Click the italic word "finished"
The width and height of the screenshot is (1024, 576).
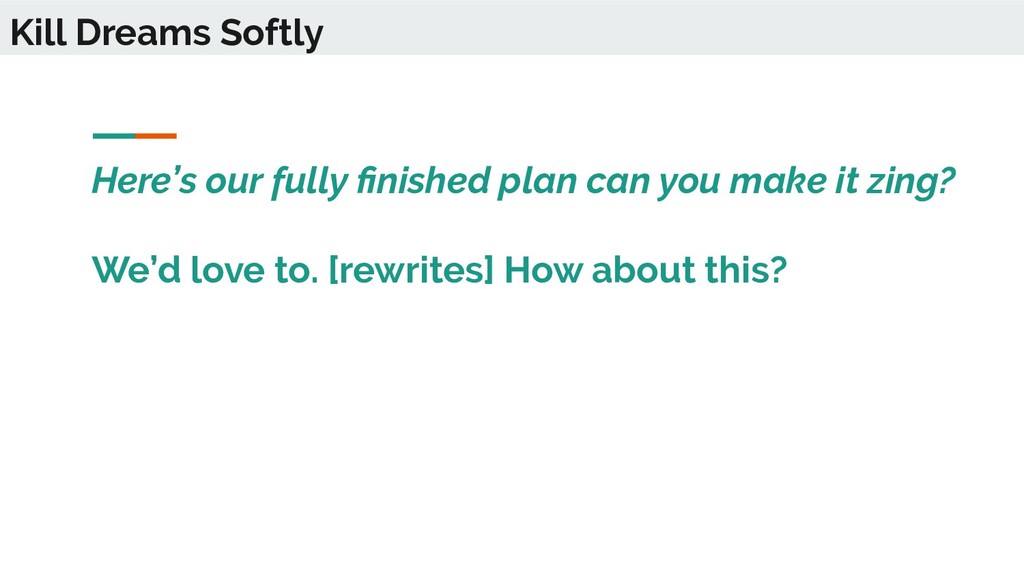click(423, 180)
